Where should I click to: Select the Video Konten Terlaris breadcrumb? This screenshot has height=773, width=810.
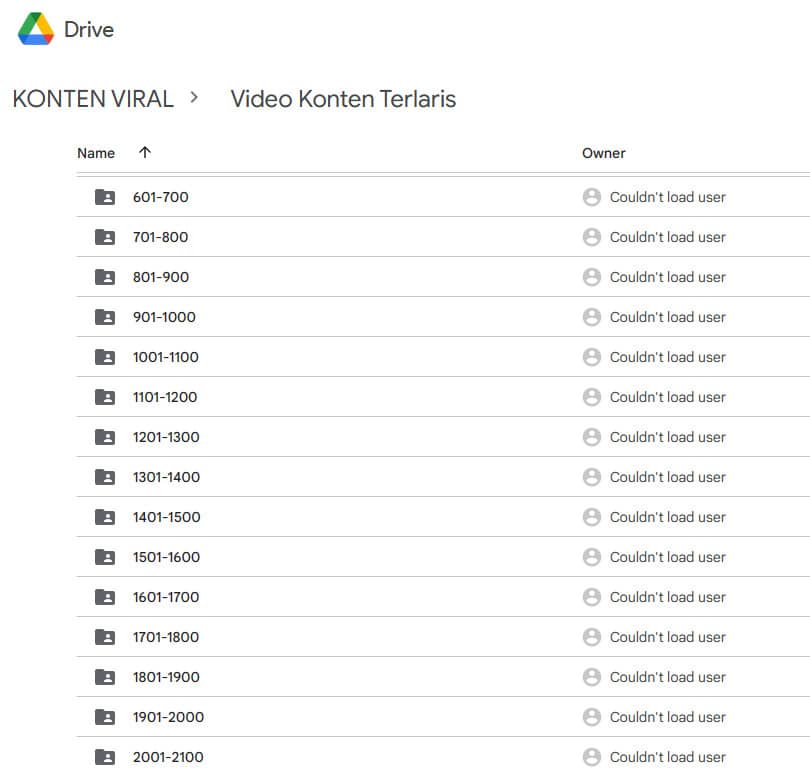pyautogui.click(x=343, y=99)
